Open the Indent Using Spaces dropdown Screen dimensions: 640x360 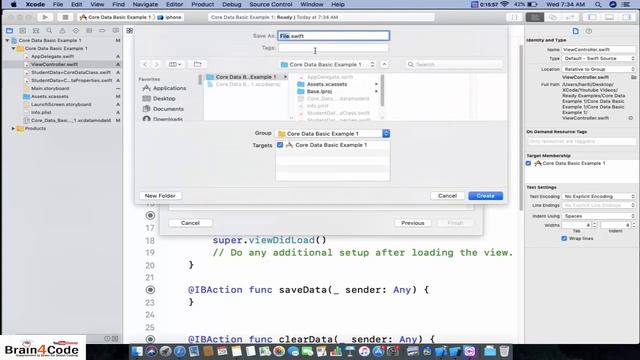(x=599, y=216)
